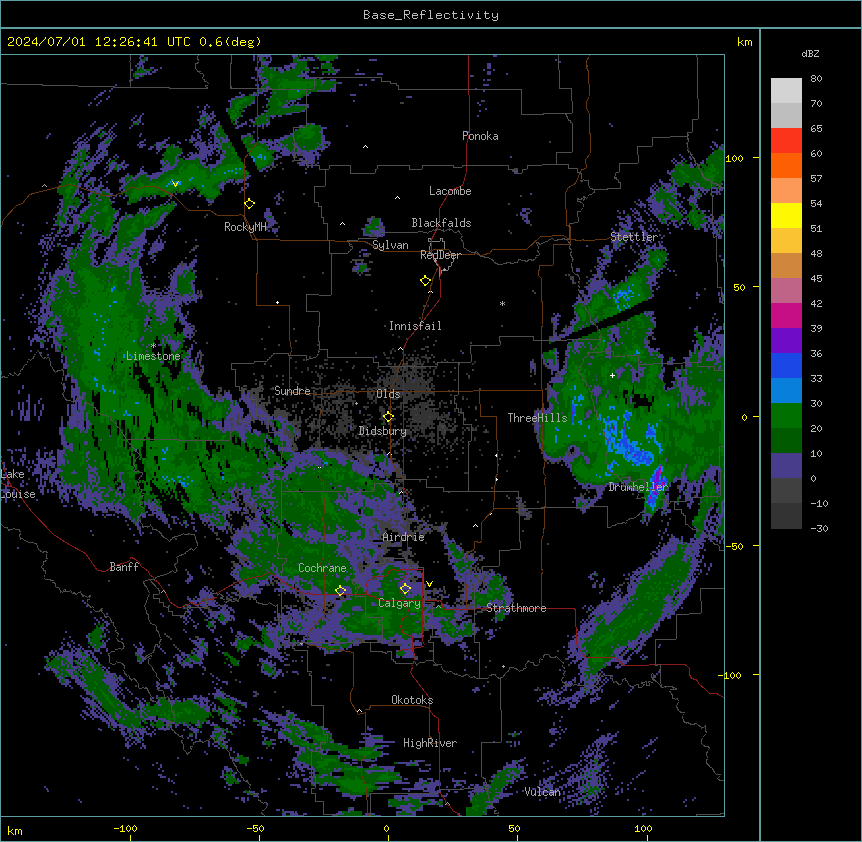Click the yellow station marker near RockyMH
Image resolution: width=862 pixels, height=842 pixels.
click(x=250, y=204)
